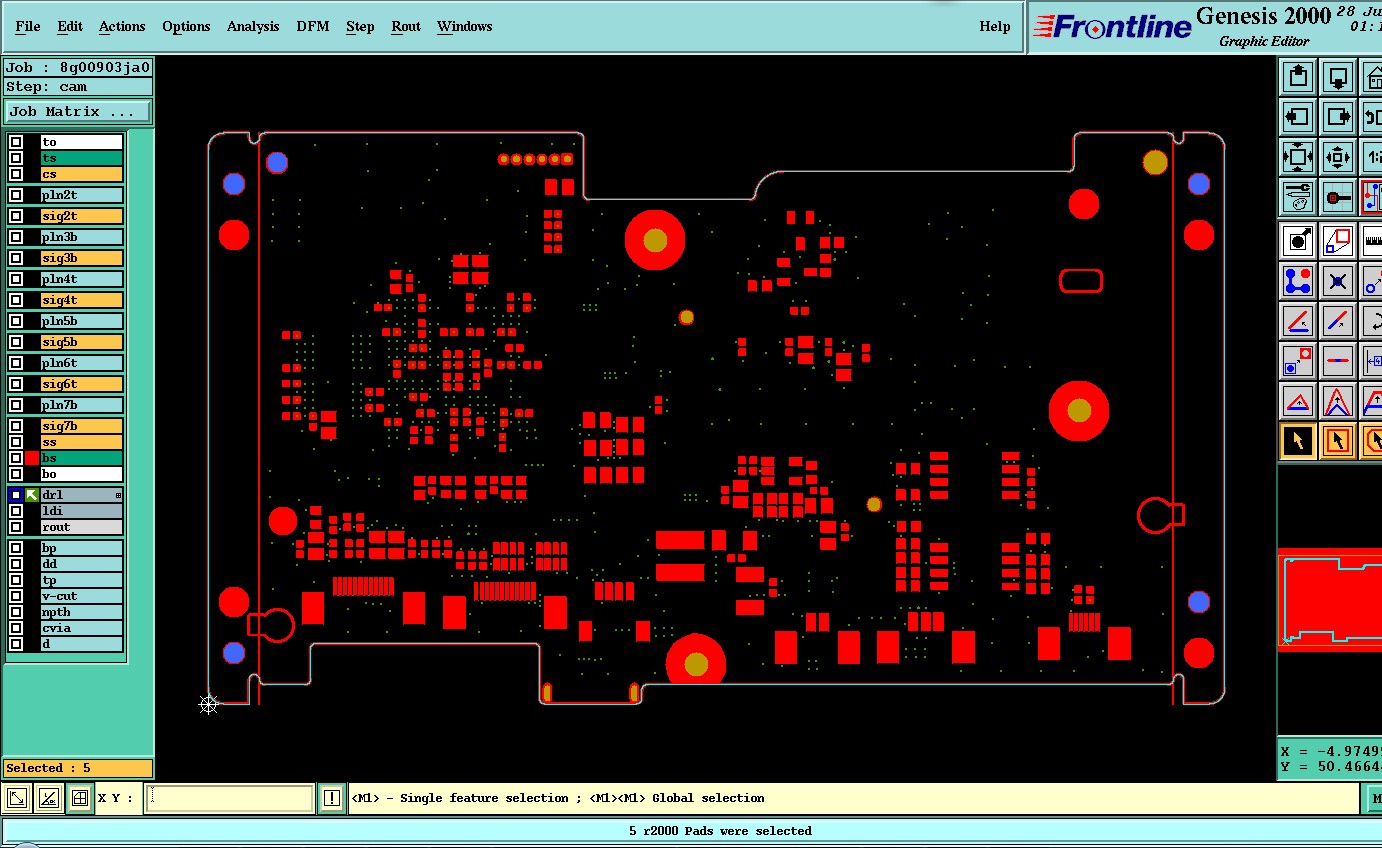Open the Options menu
The image size is (1382, 848).
[186, 26]
